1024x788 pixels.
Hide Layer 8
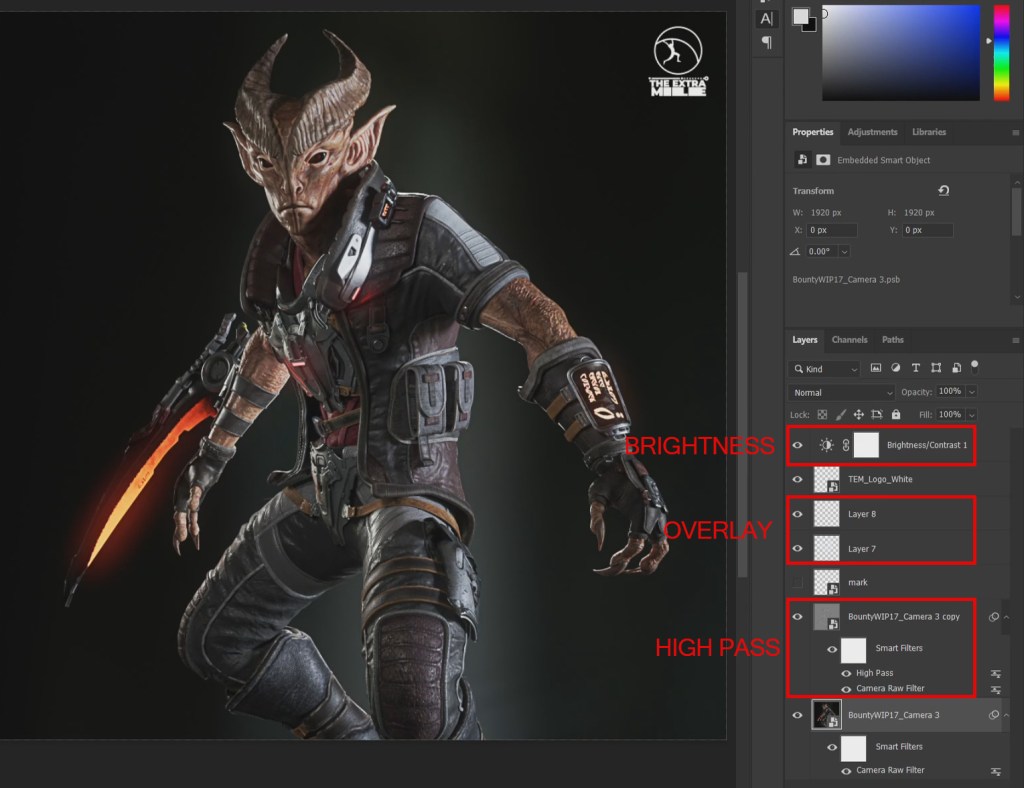[797, 514]
